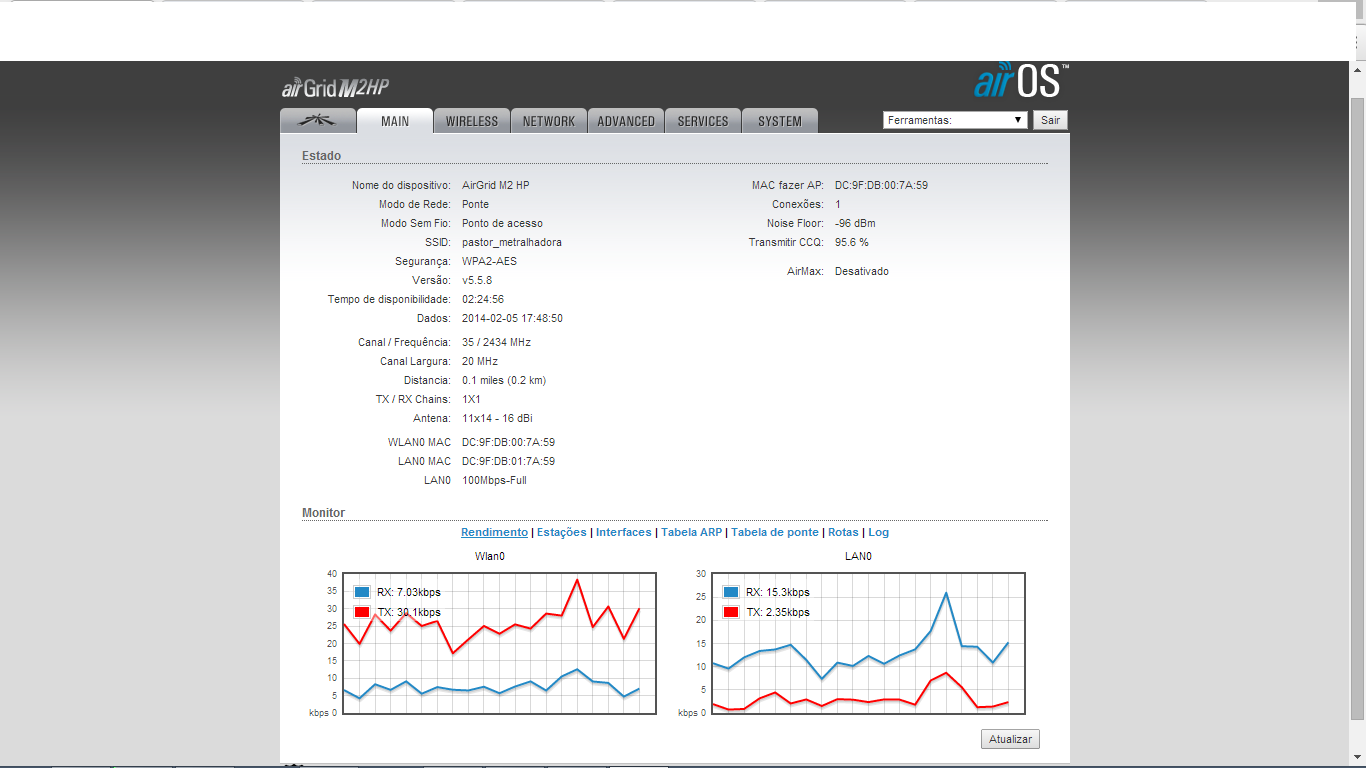Click the Sair button
Viewport: 1366px width, 768px height.
[1050, 120]
